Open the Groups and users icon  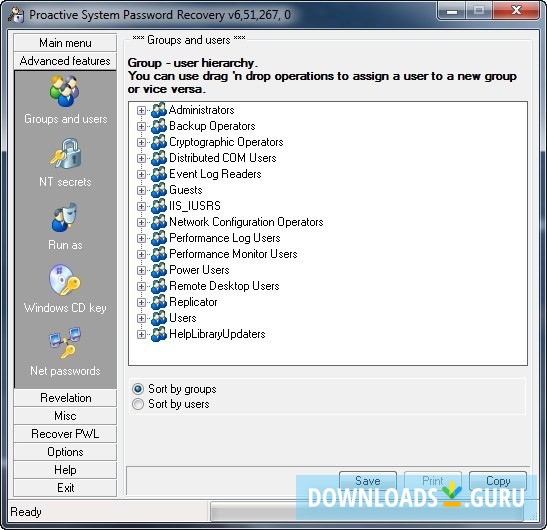(x=65, y=91)
